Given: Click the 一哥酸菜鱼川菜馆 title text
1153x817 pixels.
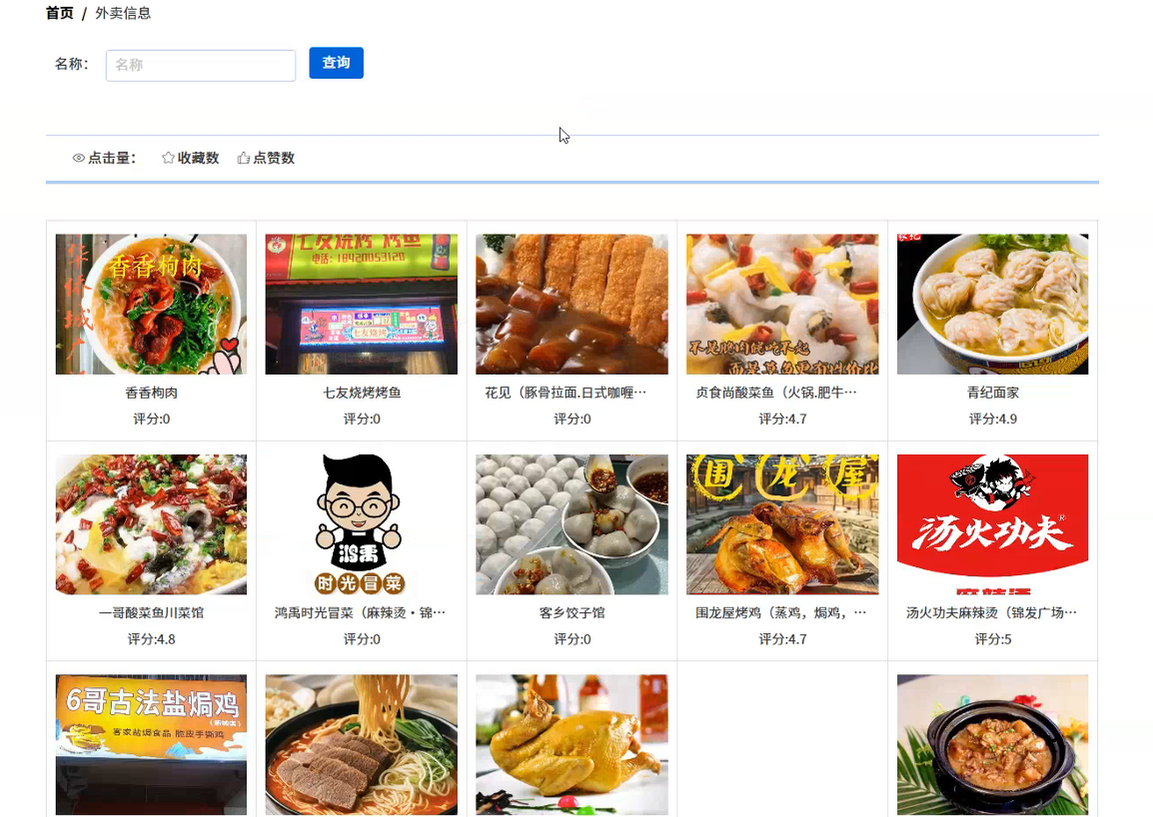Looking at the screenshot, I should point(151,613).
